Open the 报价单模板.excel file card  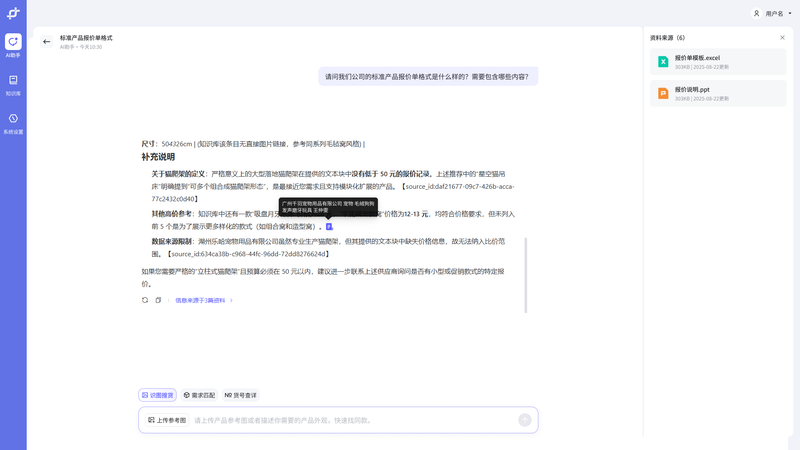coord(718,62)
